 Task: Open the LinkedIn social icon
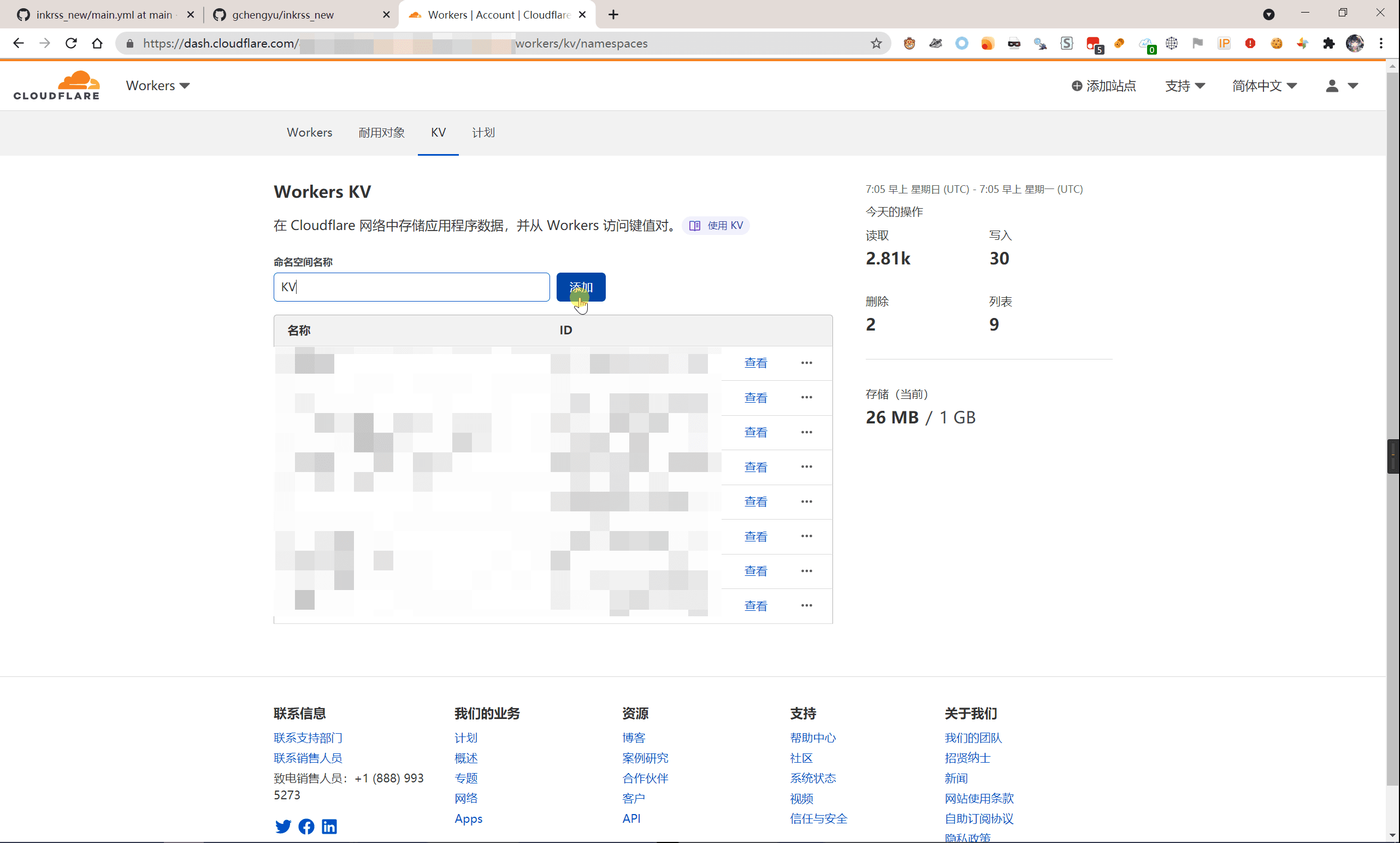[329, 827]
